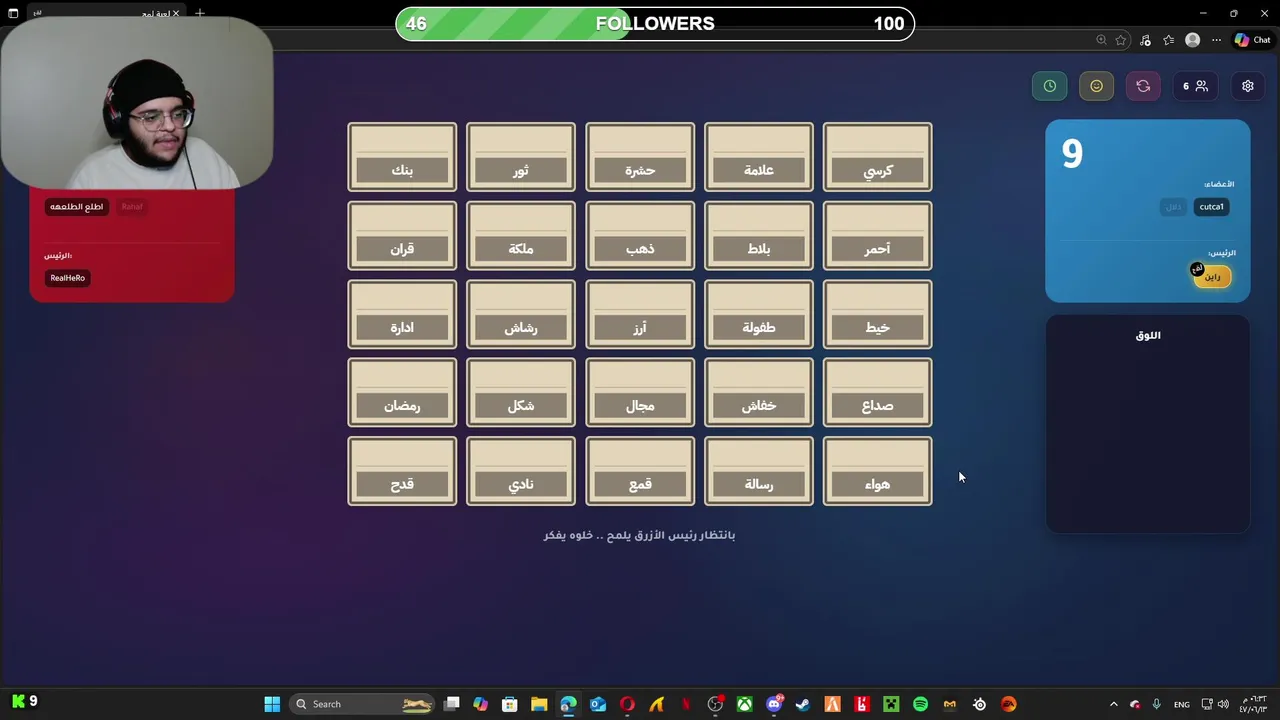This screenshot has height=720, width=1280.
Task: Click the refresh/restart round button
Action: point(1143,86)
